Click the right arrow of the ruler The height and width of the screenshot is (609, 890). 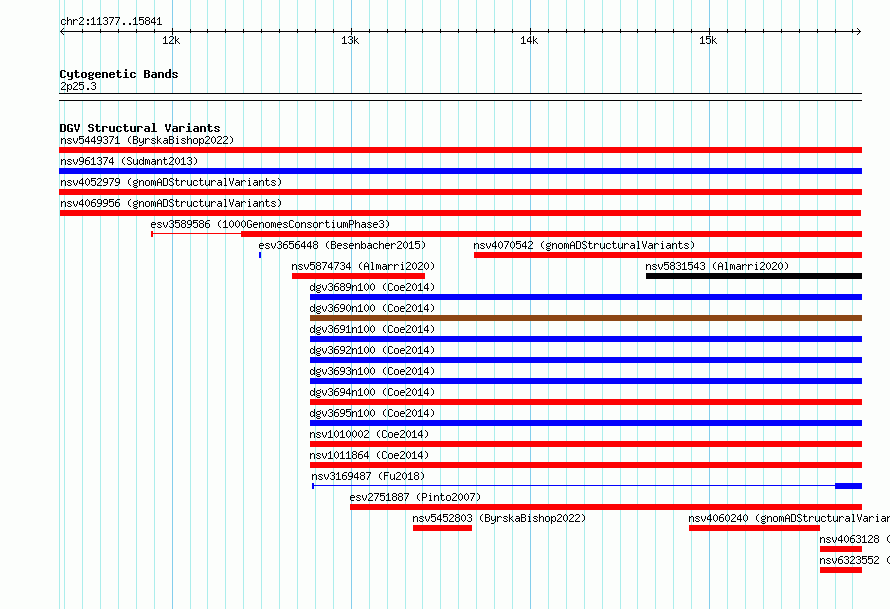pos(859,31)
